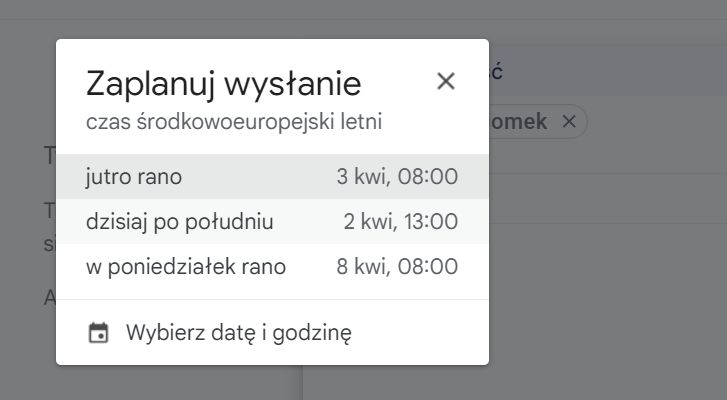Click the "8 kwi, 08:00" time
Viewport: 727px width, 400px height.
coord(397,266)
